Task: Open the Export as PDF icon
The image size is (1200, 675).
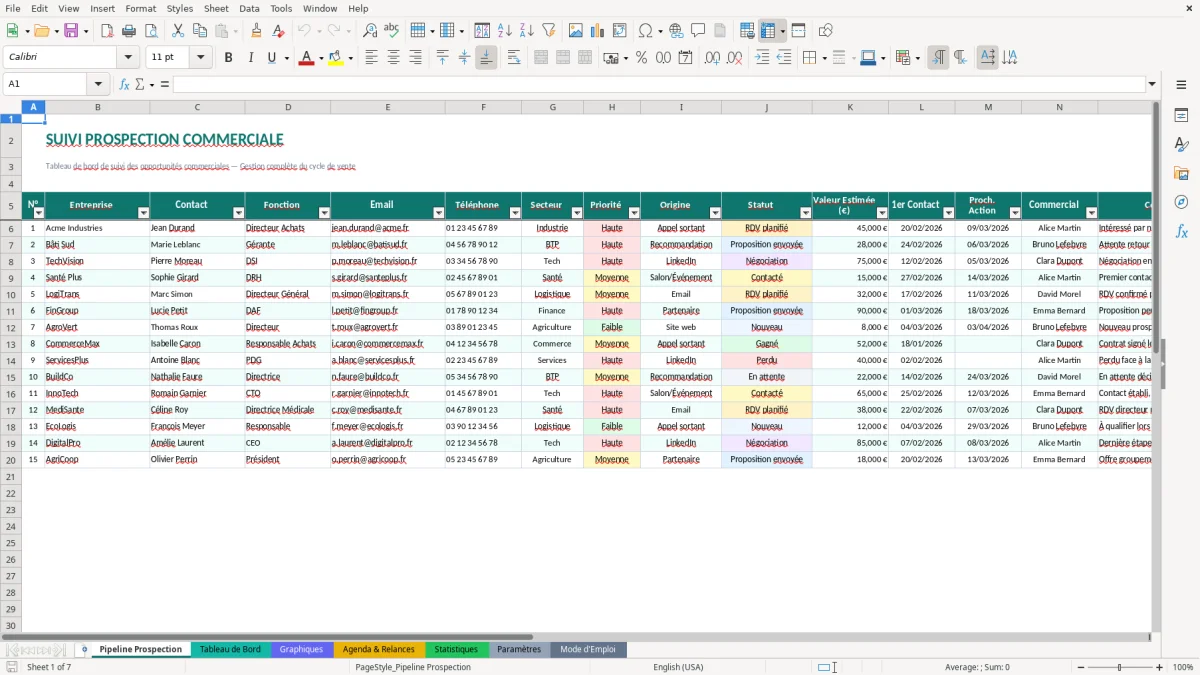Action: click(107, 31)
